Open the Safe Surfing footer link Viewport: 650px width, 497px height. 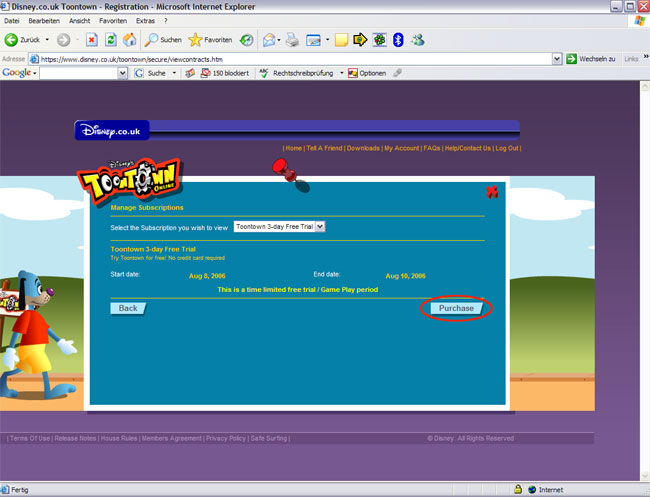[x=269, y=438]
